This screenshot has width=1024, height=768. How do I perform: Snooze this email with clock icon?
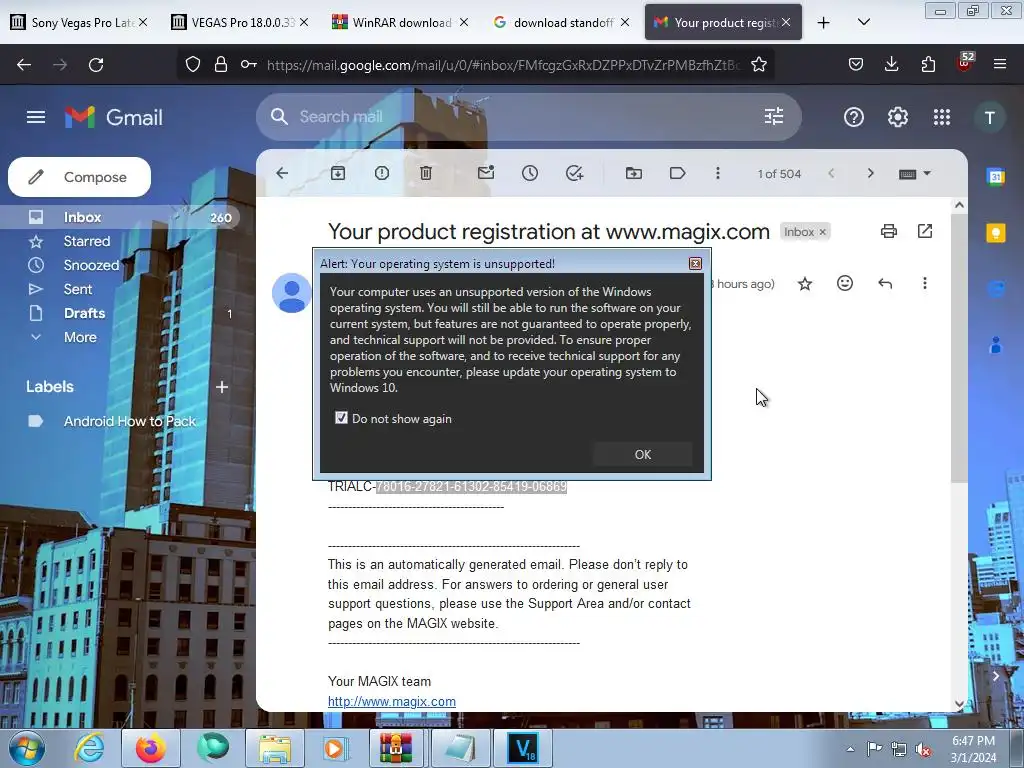click(530, 173)
